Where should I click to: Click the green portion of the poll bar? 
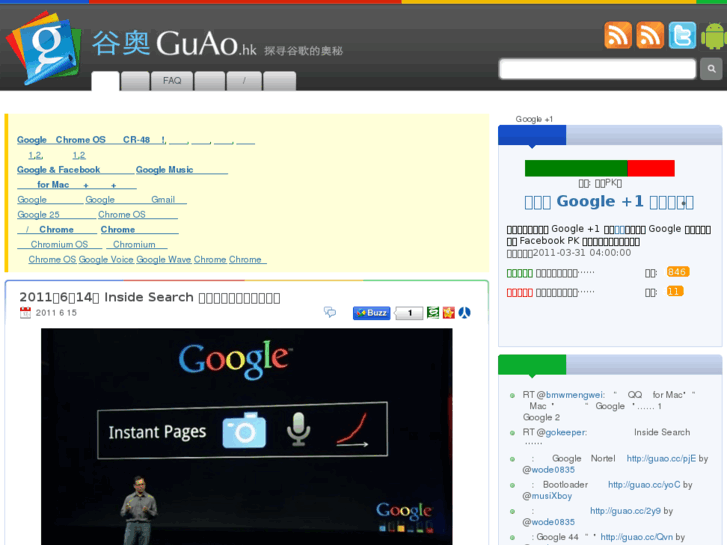576,168
